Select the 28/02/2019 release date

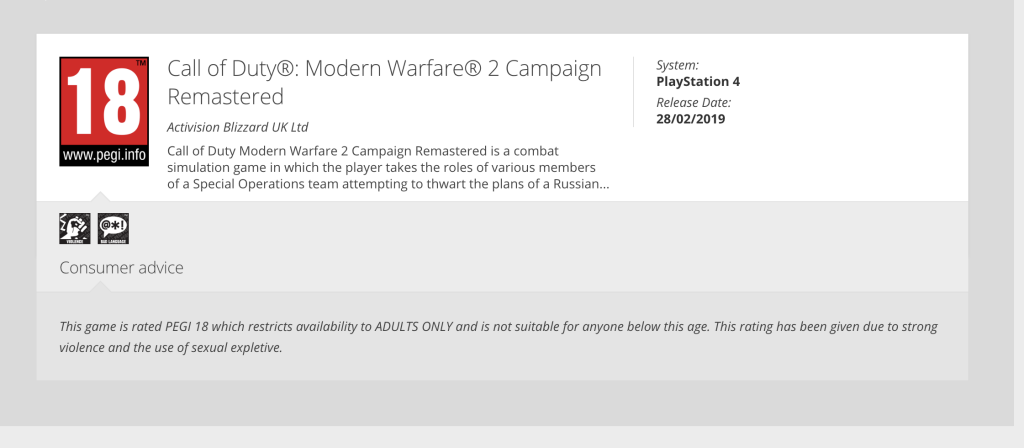[690, 119]
